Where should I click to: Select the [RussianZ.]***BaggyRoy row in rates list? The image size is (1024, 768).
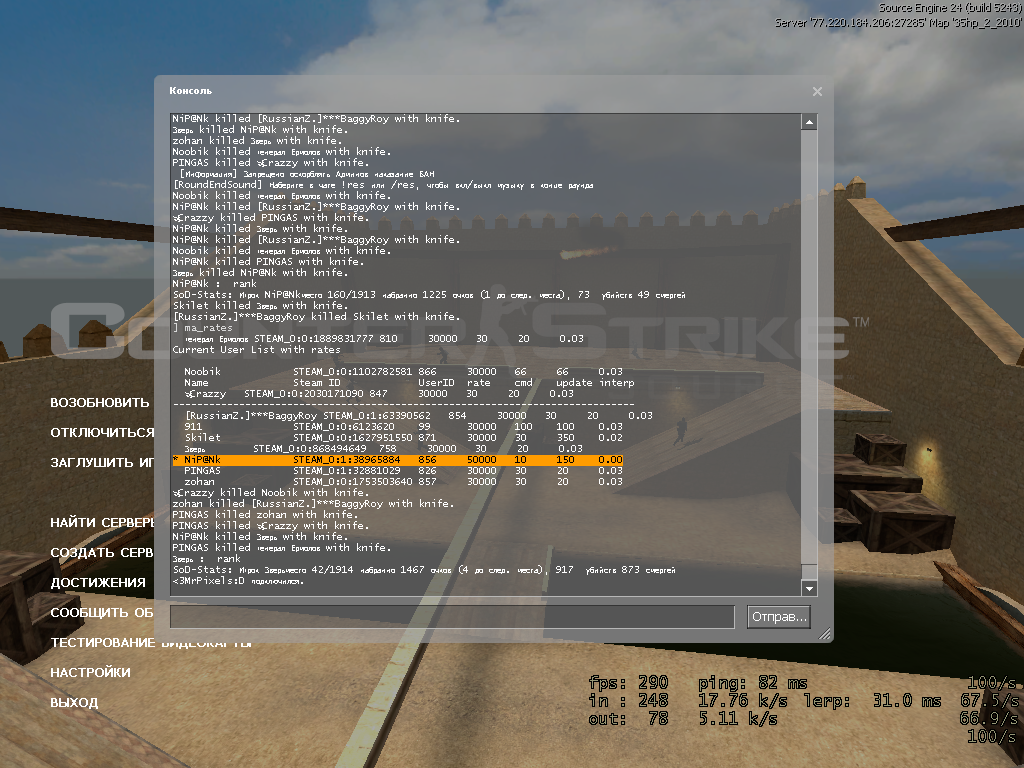click(419, 415)
